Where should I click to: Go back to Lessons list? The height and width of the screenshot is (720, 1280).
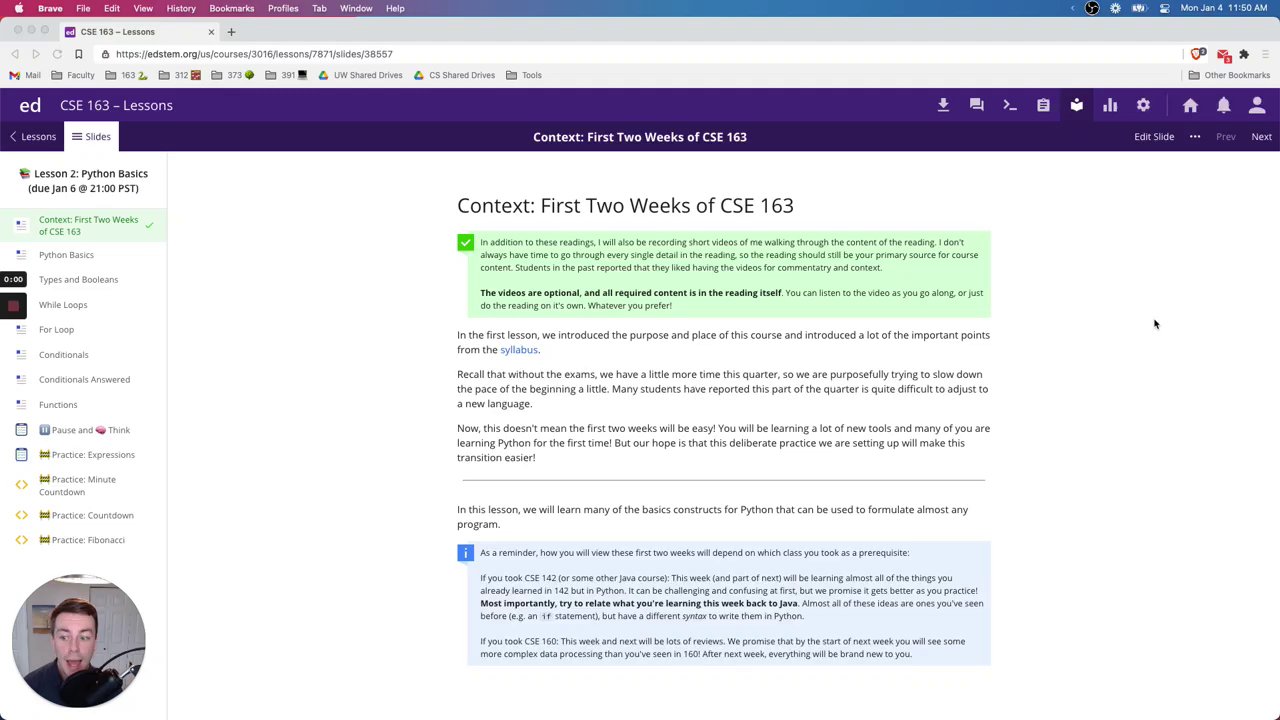coord(32,137)
